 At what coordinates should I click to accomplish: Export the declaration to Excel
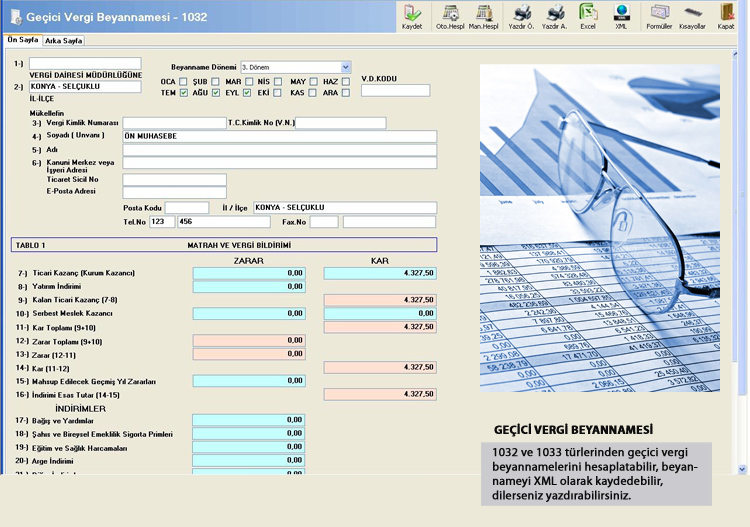(588, 16)
